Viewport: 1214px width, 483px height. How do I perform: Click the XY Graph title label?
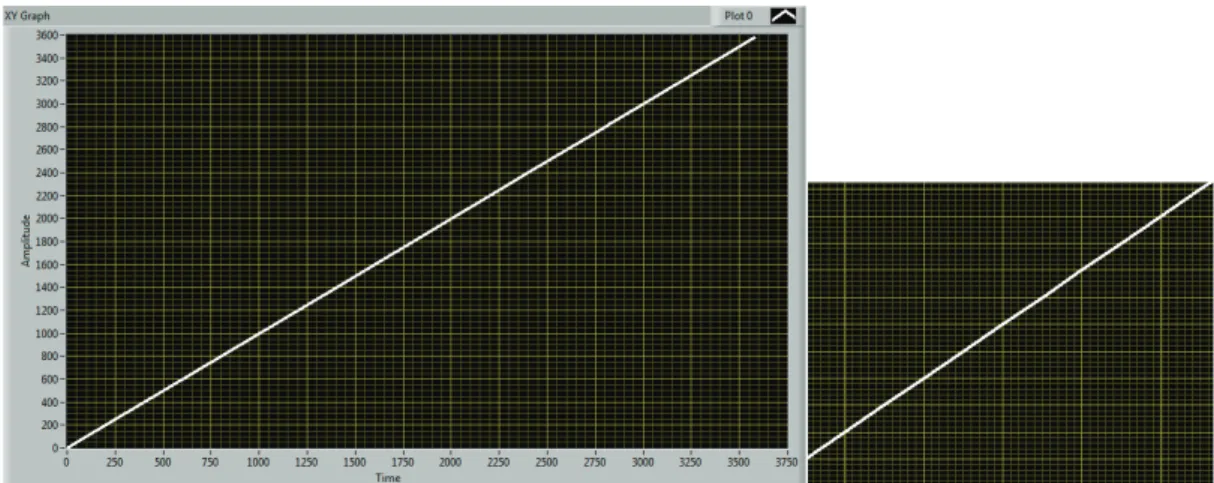(x=29, y=17)
